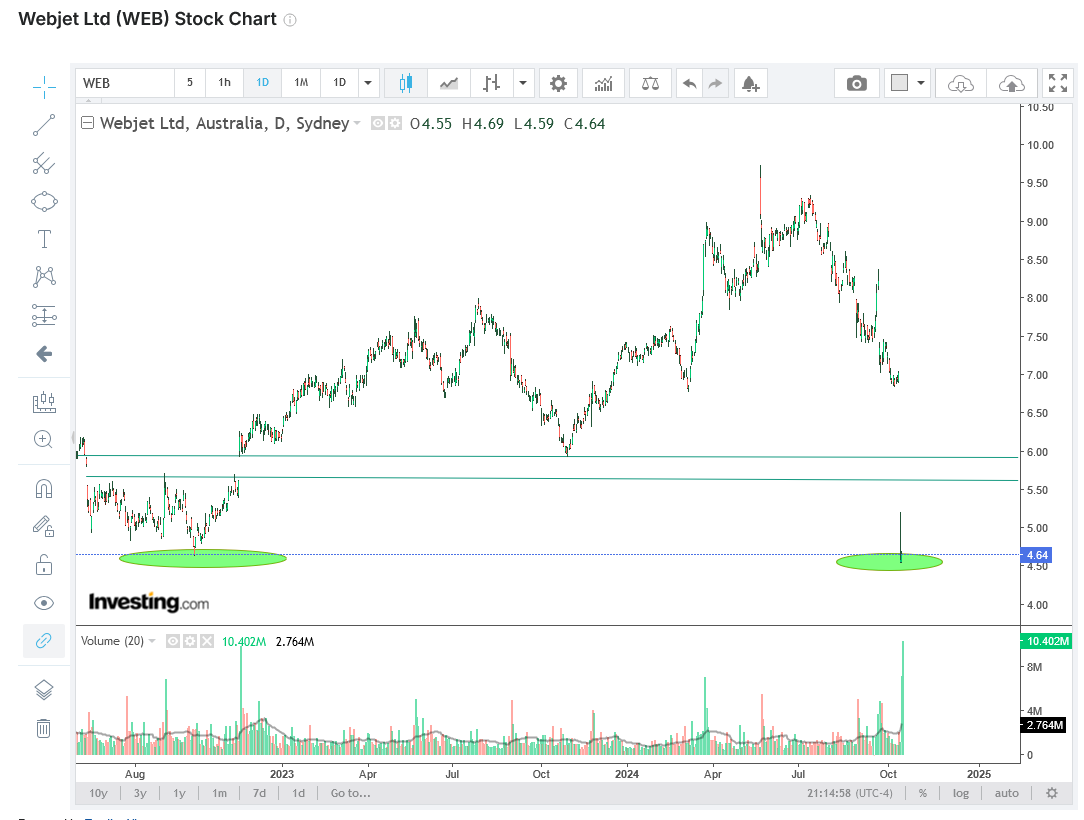Viewport: 1084px width, 820px height.
Task: Redo the chart action
Action: pyautogui.click(x=716, y=84)
